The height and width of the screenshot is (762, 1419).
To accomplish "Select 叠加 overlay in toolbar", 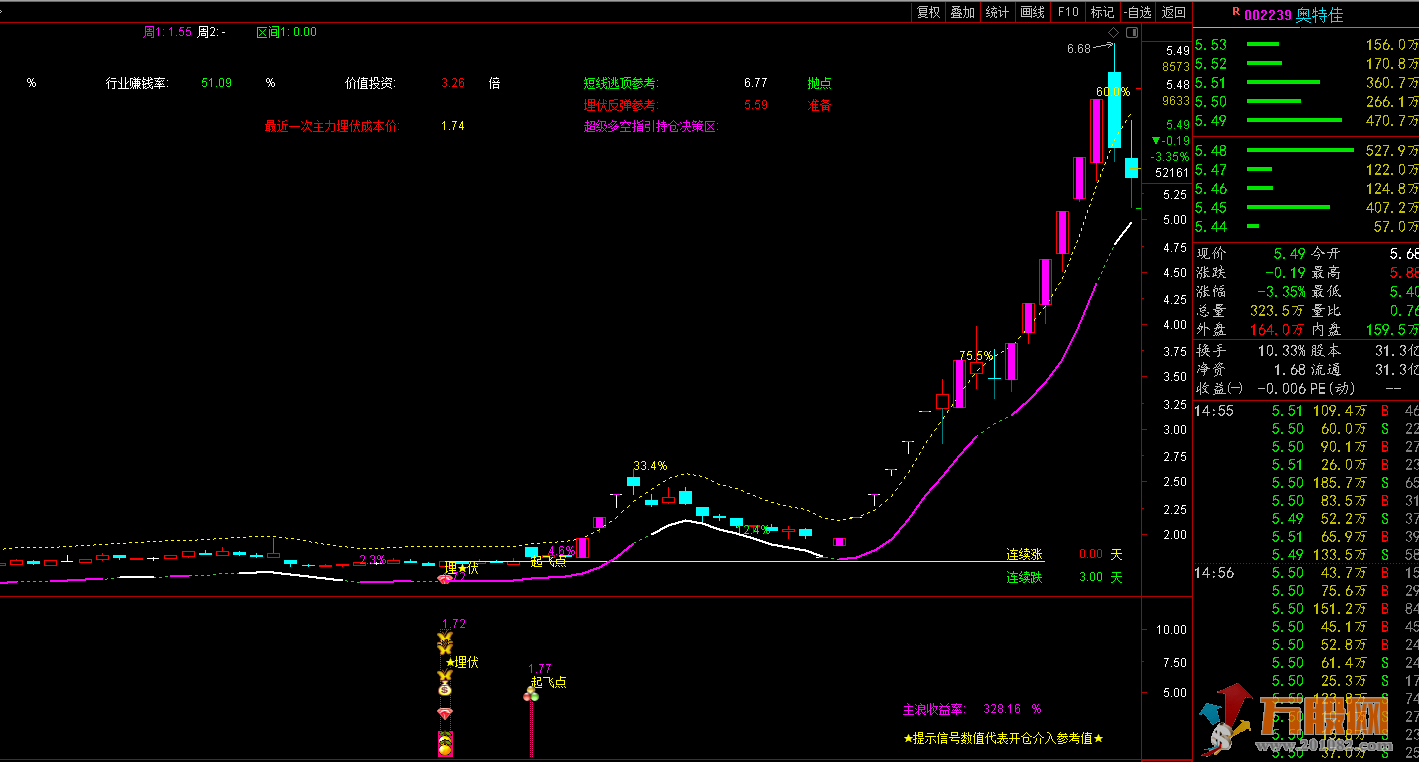I will coord(962,12).
